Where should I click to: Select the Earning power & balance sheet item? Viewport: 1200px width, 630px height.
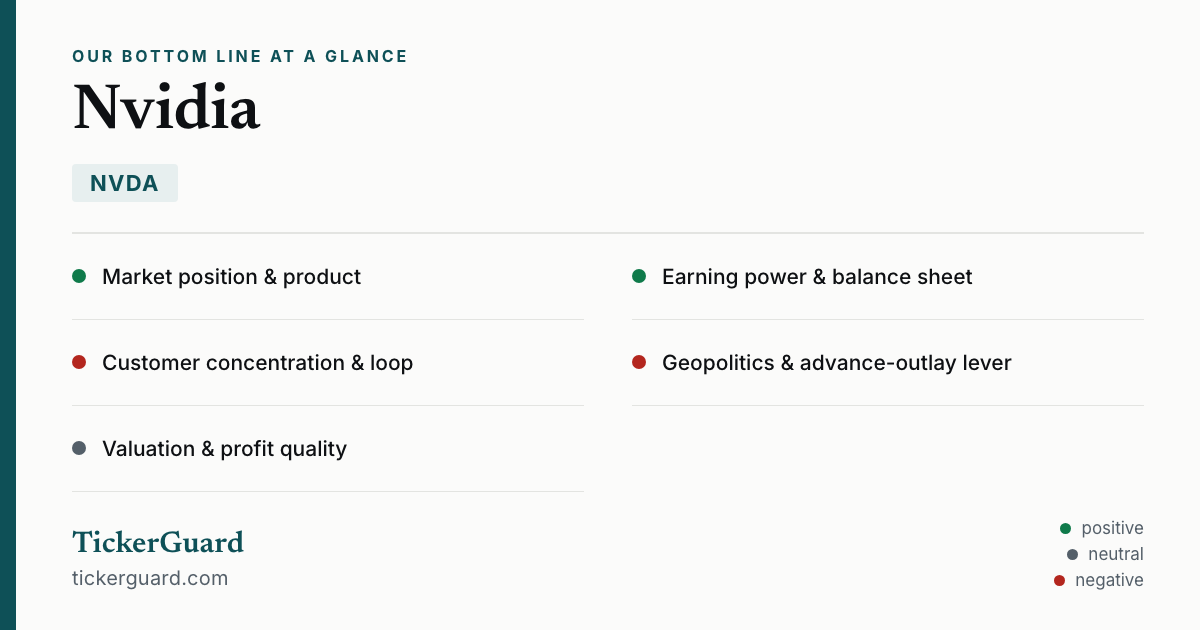tap(888, 277)
